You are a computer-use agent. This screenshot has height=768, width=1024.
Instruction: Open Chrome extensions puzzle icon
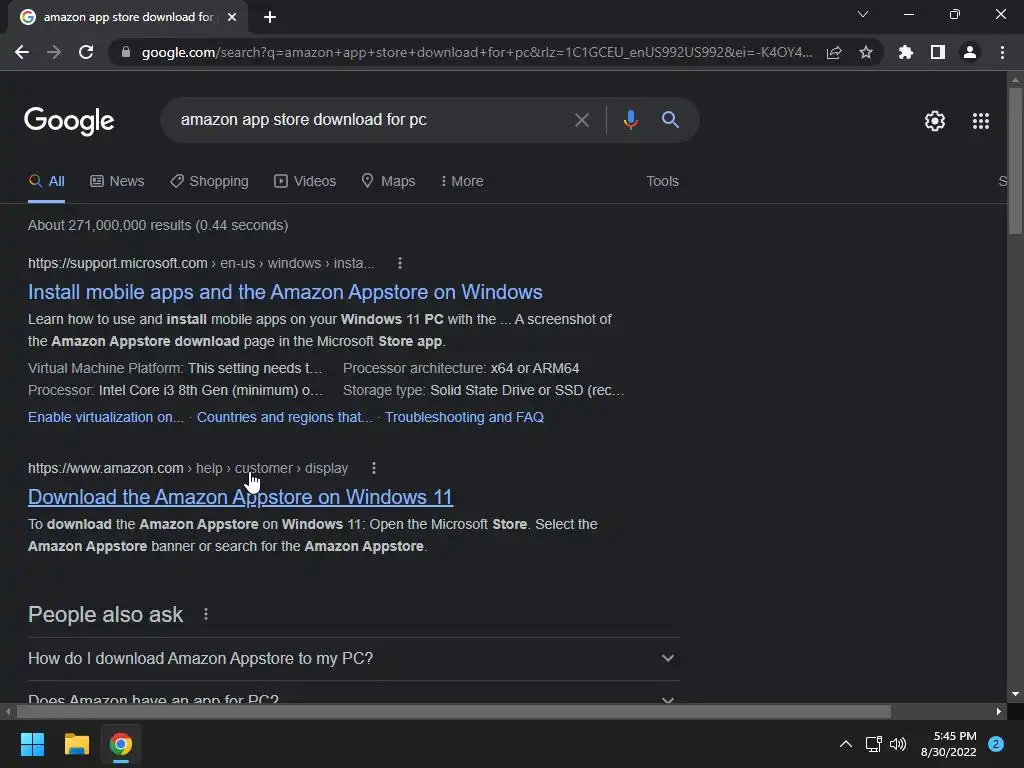pyautogui.click(x=905, y=52)
